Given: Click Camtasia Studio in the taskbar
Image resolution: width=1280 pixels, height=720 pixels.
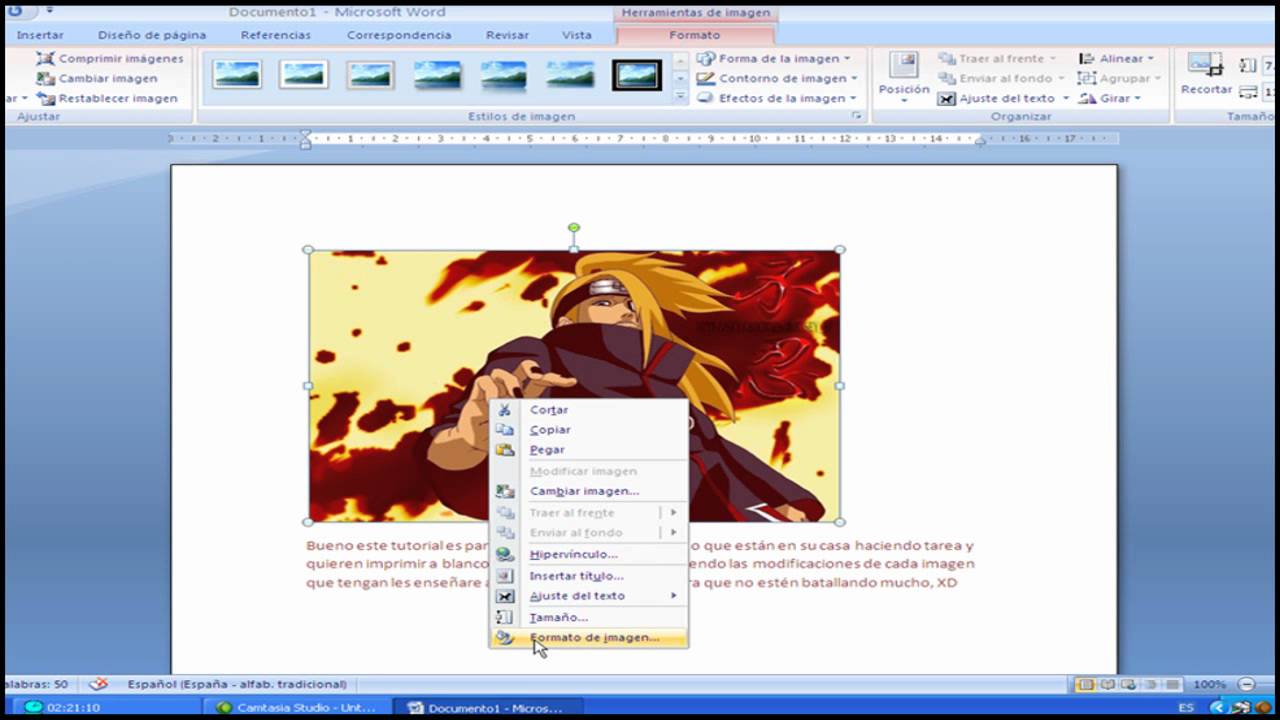Looking at the screenshot, I should coord(296,708).
